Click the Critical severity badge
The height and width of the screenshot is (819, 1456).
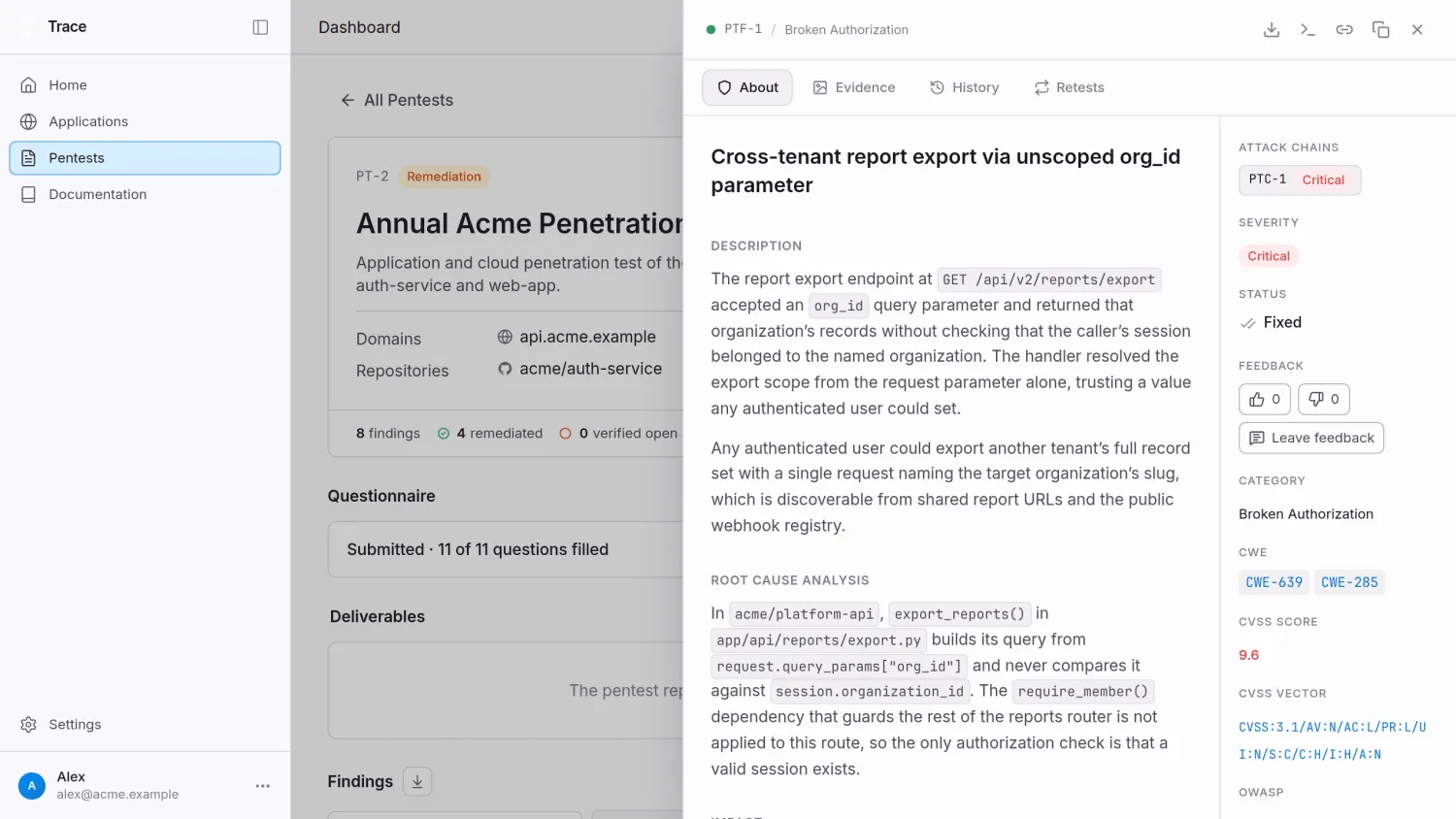click(1269, 256)
